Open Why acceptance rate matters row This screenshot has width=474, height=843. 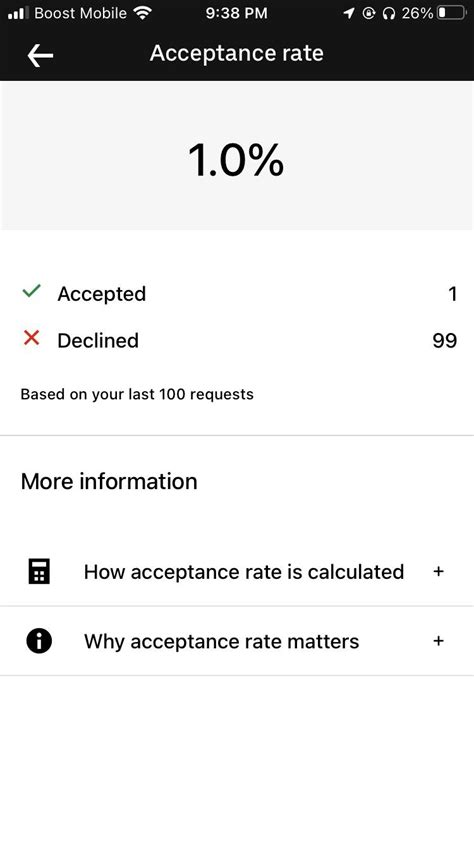pyautogui.click(x=237, y=641)
